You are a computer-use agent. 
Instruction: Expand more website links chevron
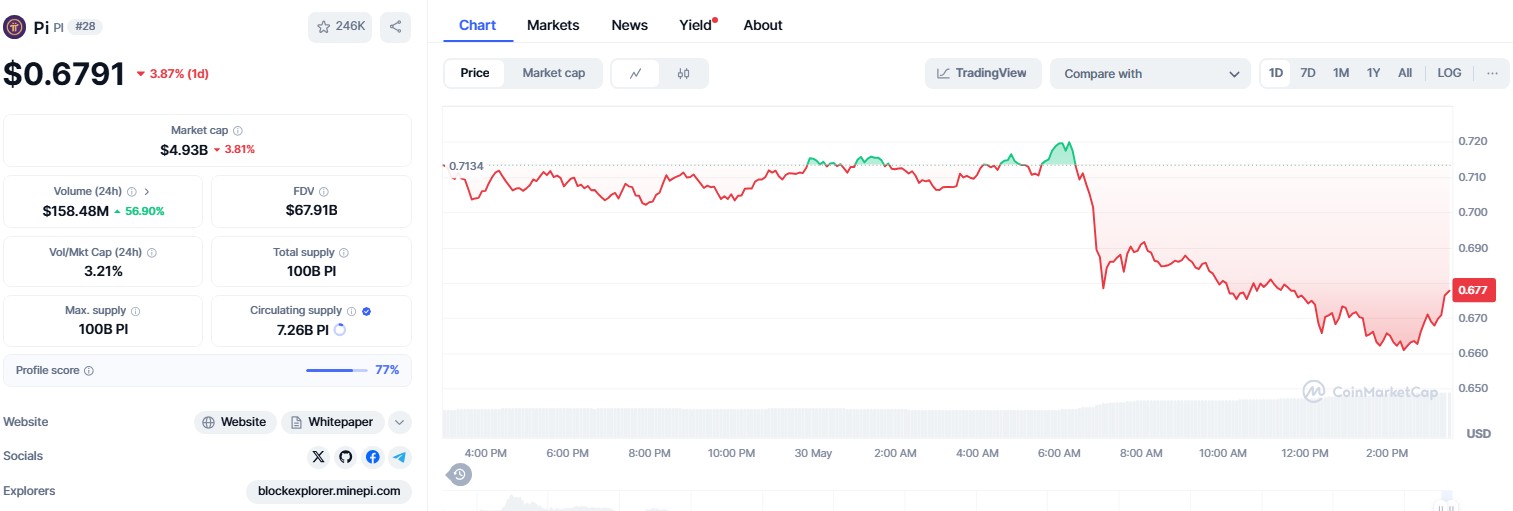(x=399, y=422)
